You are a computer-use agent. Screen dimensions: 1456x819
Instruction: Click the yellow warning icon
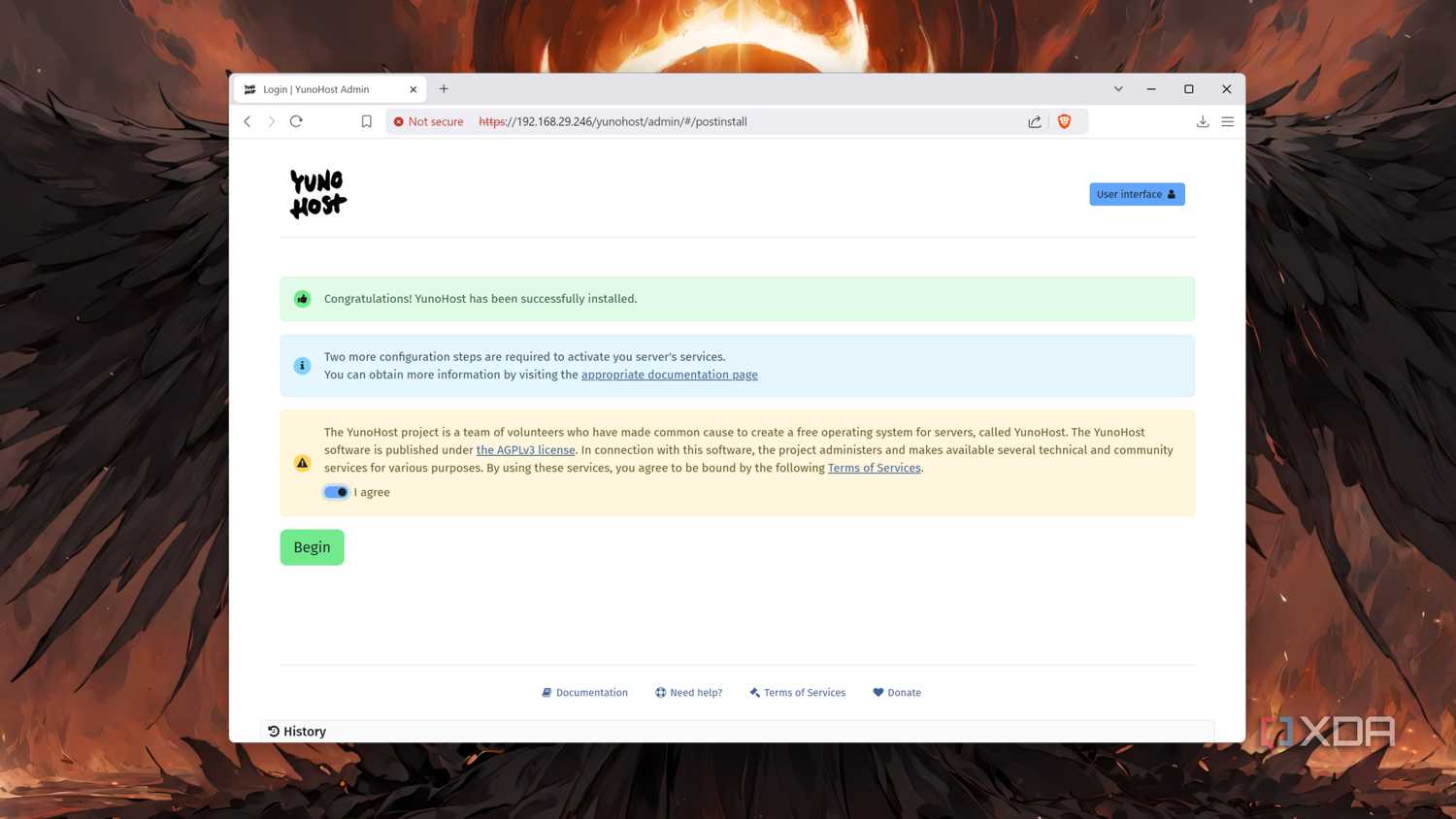pos(302,463)
